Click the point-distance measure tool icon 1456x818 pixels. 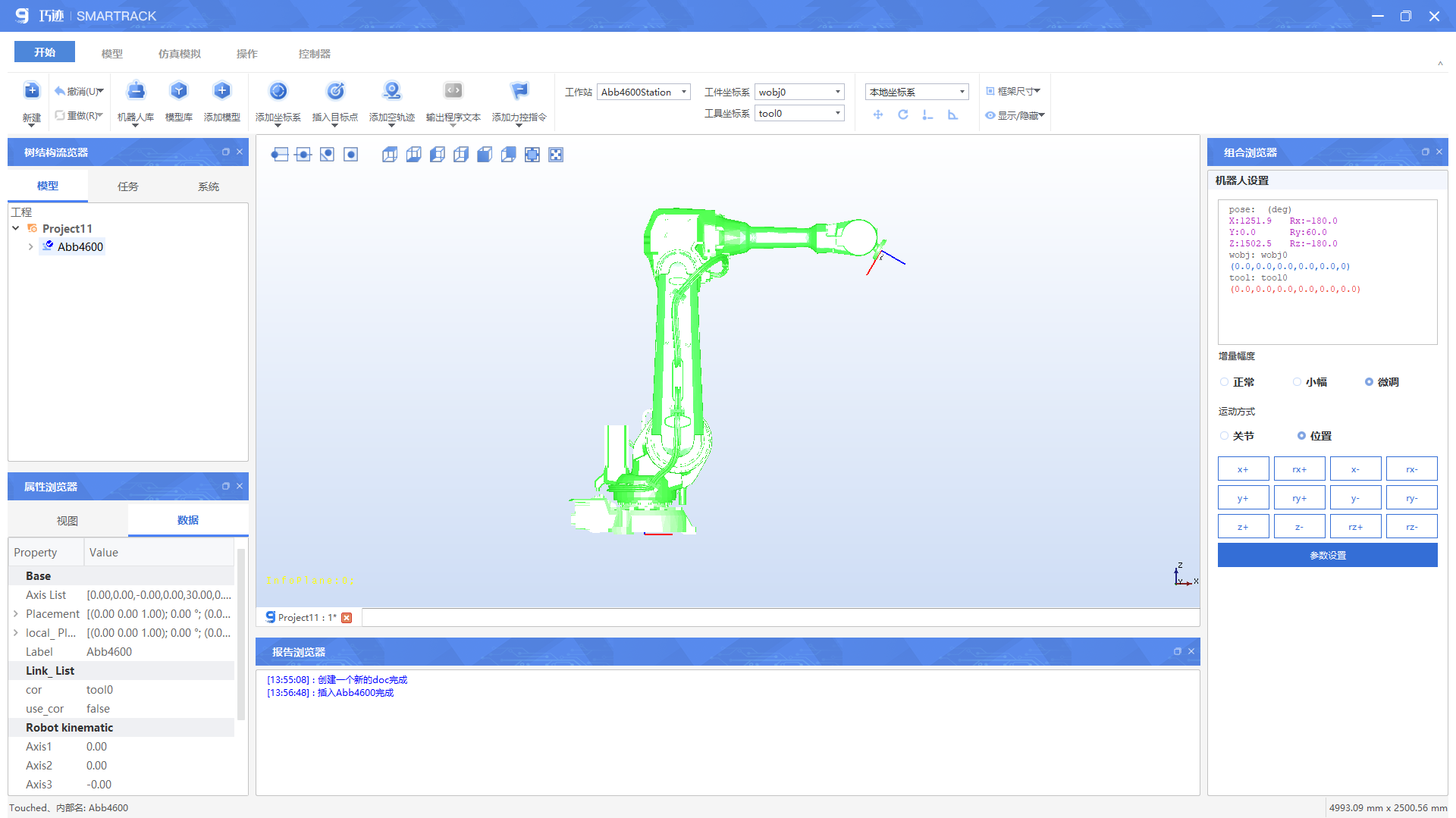click(927, 114)
